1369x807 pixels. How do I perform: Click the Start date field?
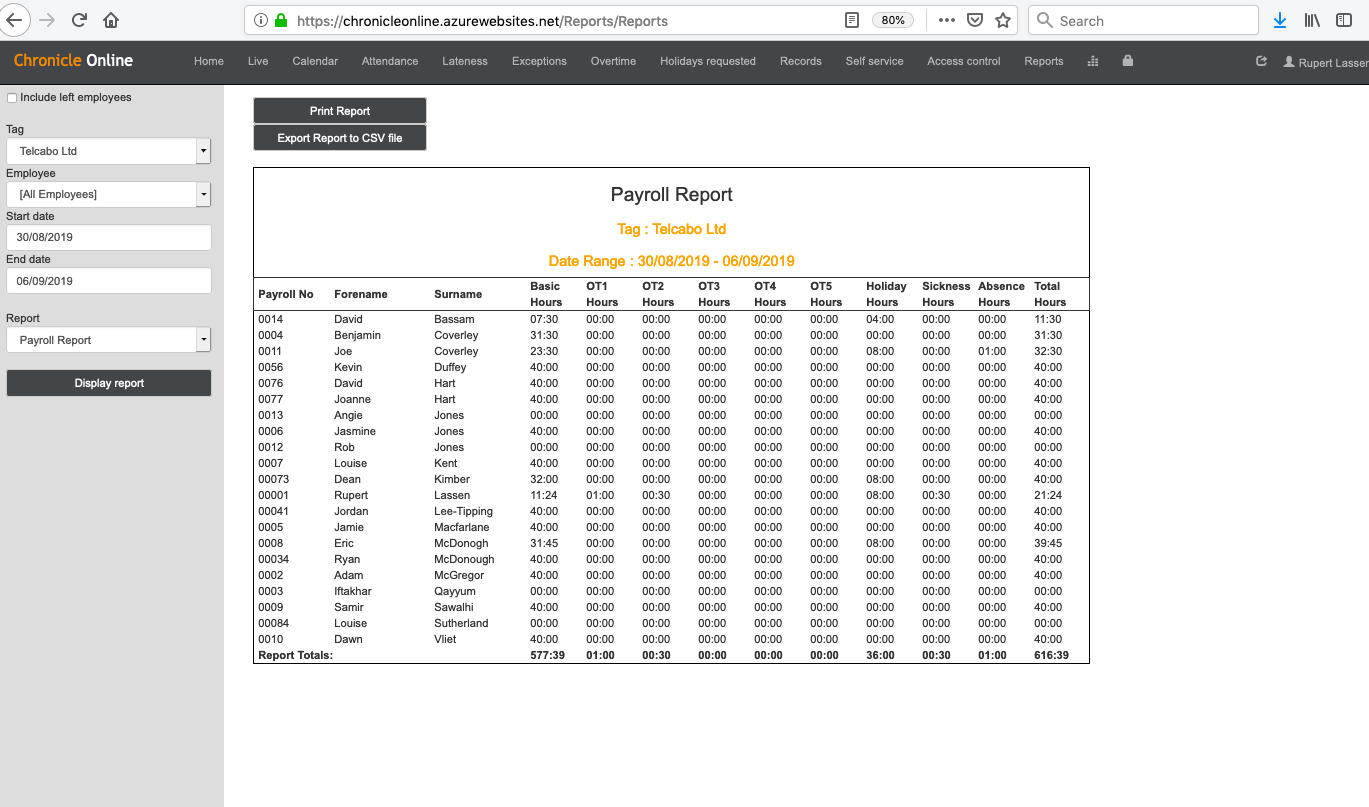[x=108, y=237]
